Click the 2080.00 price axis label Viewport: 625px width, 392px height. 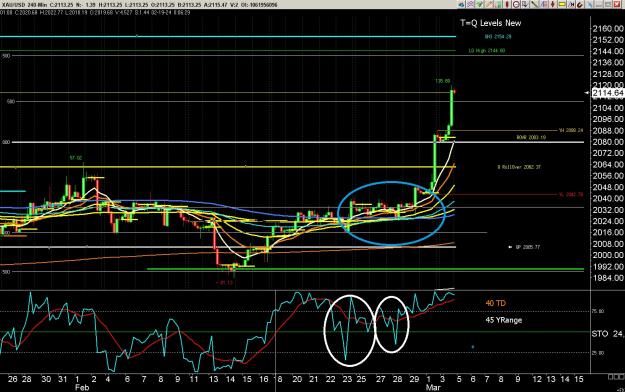[608, 142]
